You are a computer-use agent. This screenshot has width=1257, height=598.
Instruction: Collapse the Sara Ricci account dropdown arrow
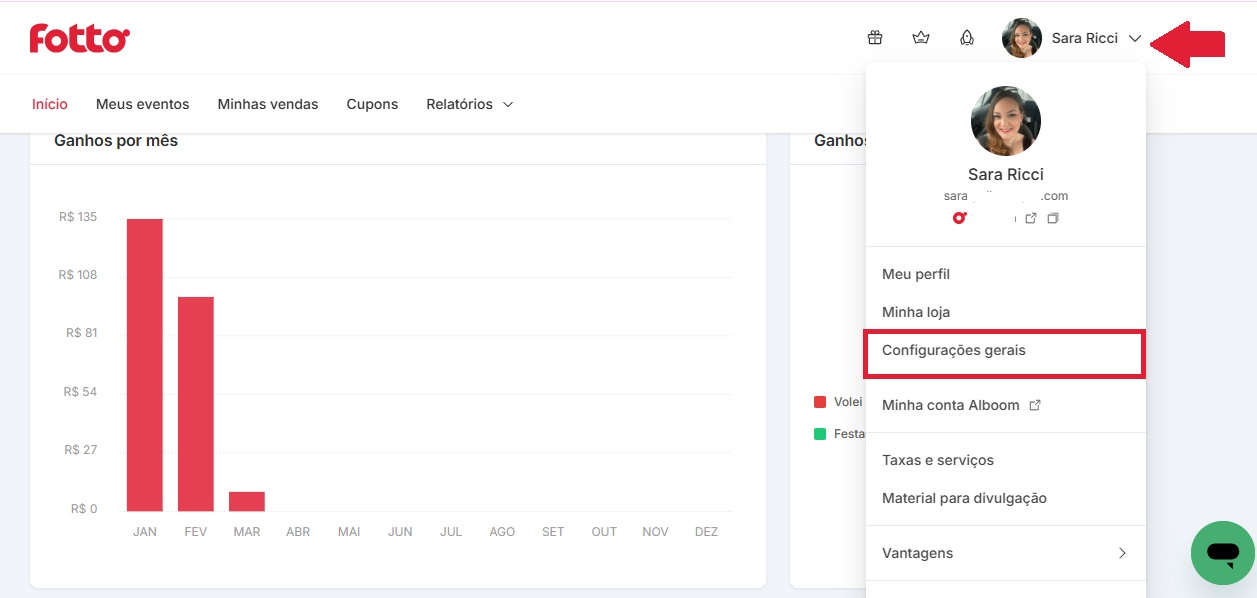click(1135, 39)
